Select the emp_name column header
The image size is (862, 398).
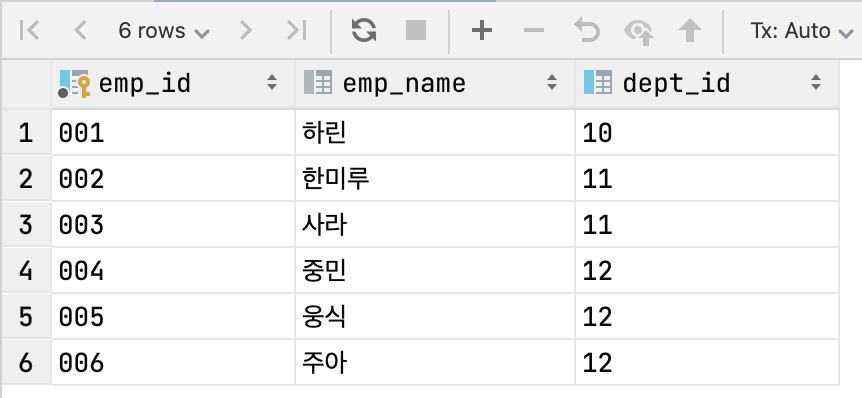[435, 84]
